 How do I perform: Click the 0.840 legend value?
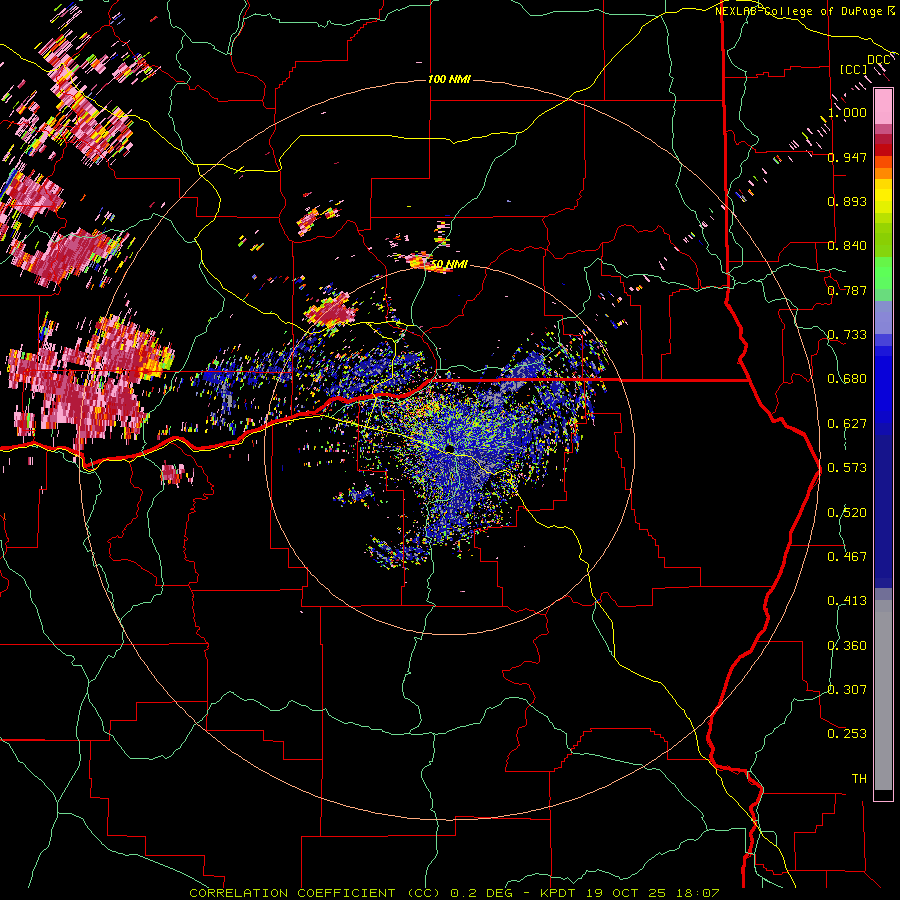point(847,246)
